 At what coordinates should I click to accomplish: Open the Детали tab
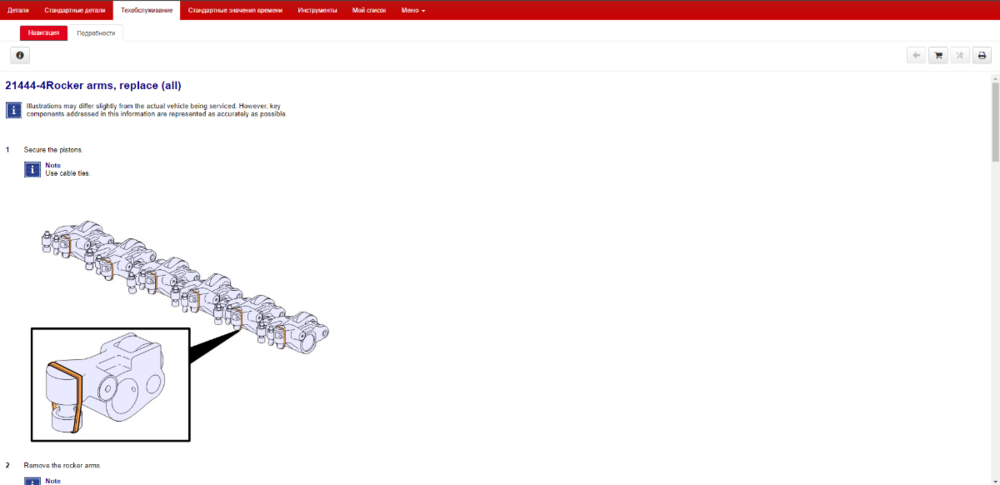[x=18, y=10]
